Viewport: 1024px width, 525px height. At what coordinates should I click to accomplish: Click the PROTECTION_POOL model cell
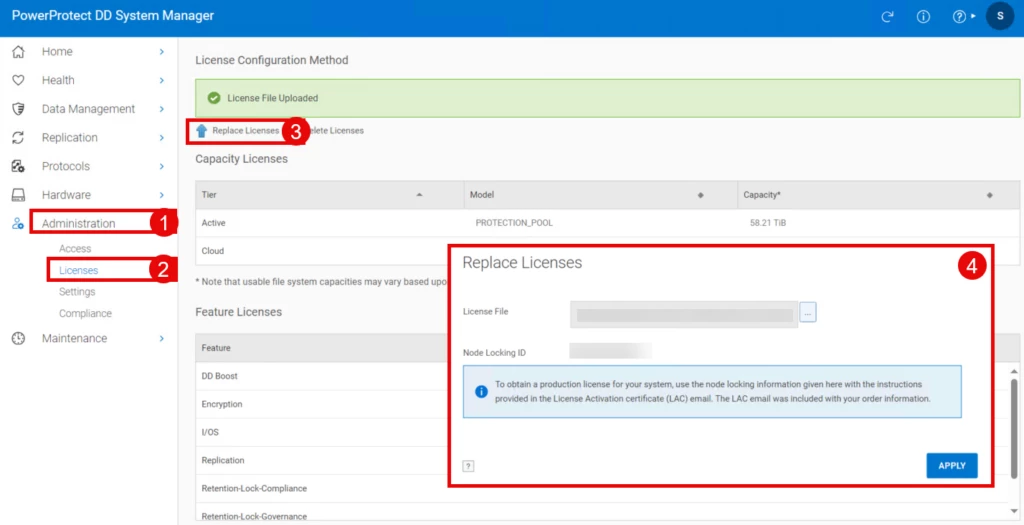coord(514,223)
